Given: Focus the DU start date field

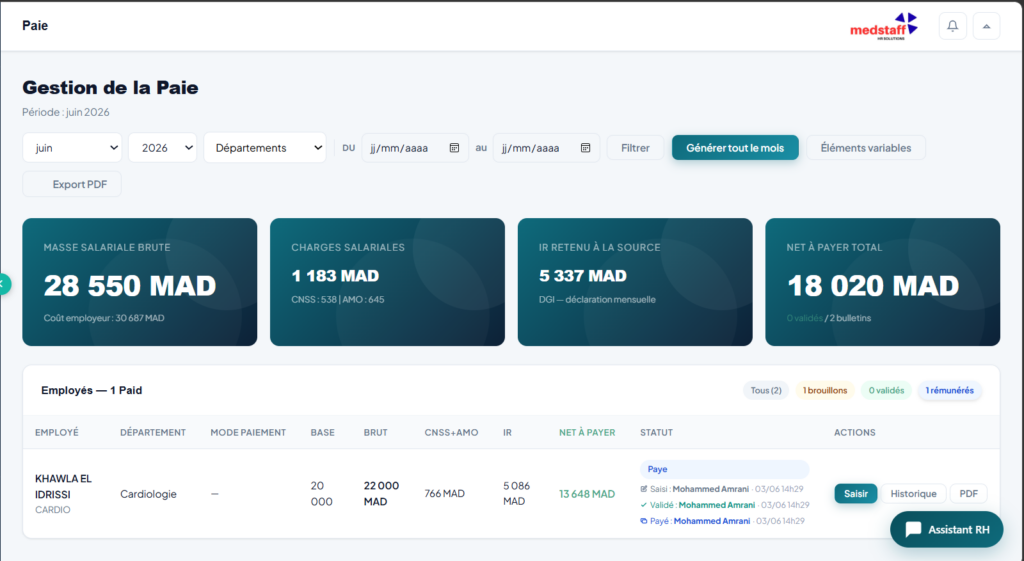Looking at the screenshot, I should tap(415, 148).
